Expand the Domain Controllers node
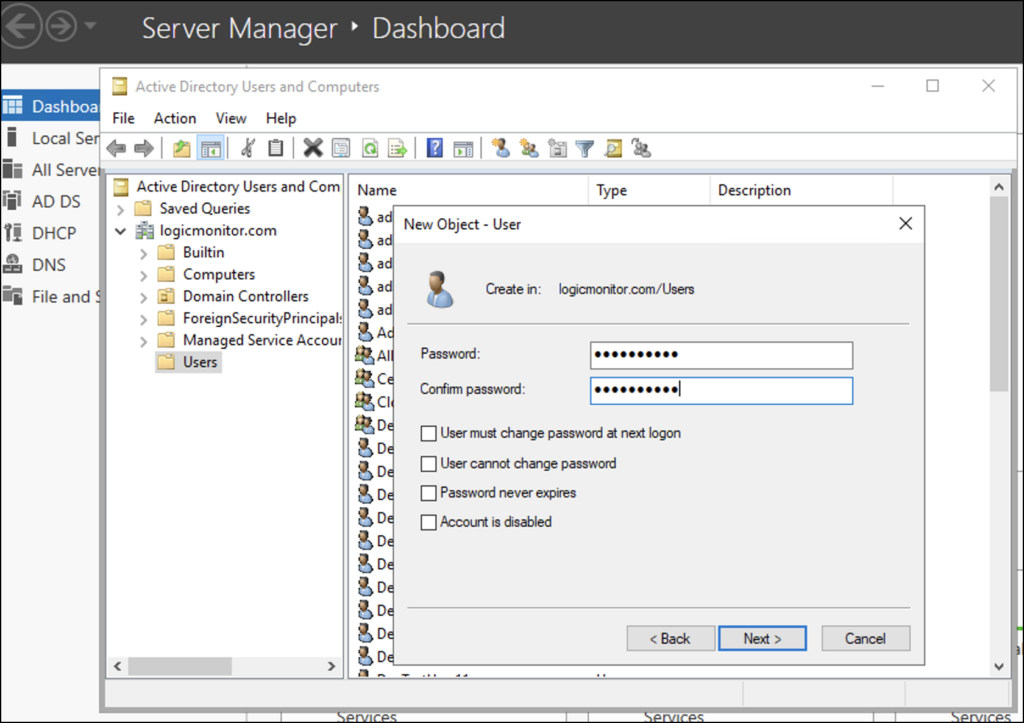 pyautogui.click(x=146, y=296)
